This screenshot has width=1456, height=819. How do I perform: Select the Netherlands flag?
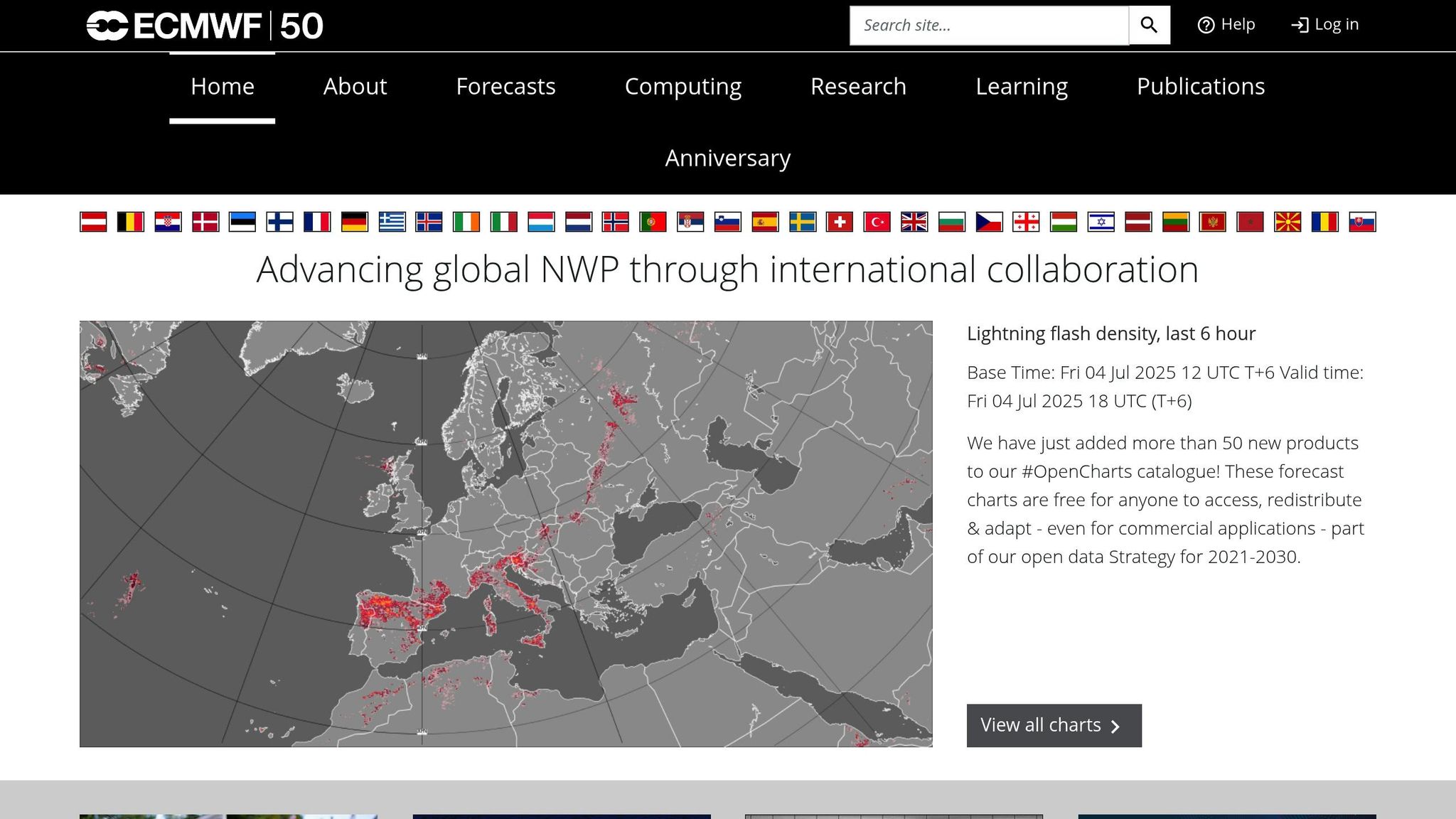point(579,222)
